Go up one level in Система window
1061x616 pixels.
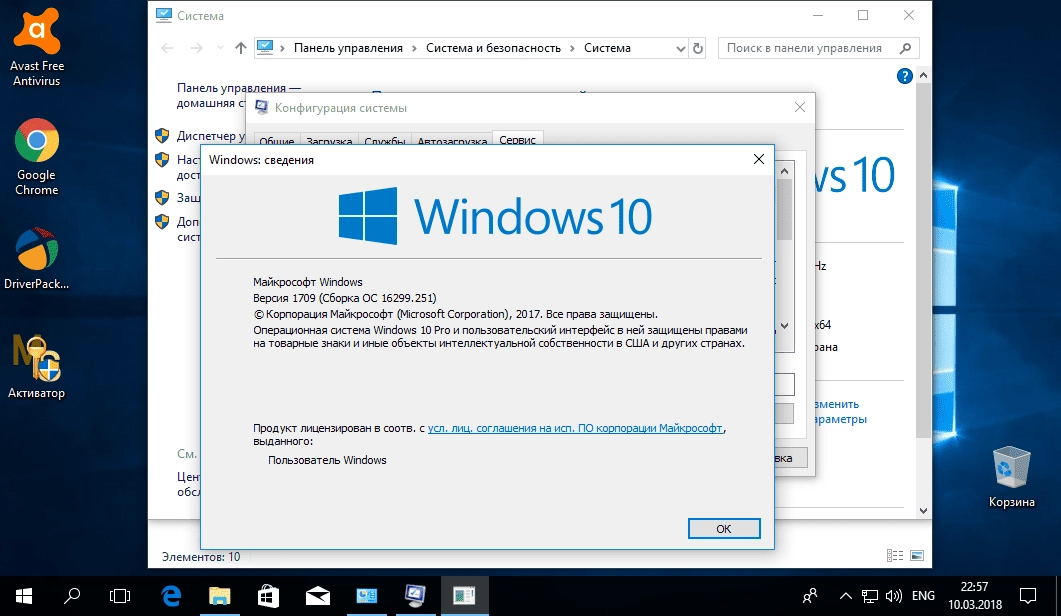(x=241, y=48)
